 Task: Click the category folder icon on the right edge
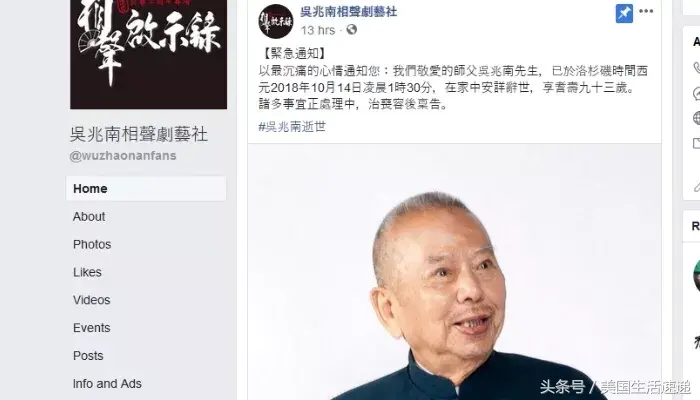tap(697, 143)
